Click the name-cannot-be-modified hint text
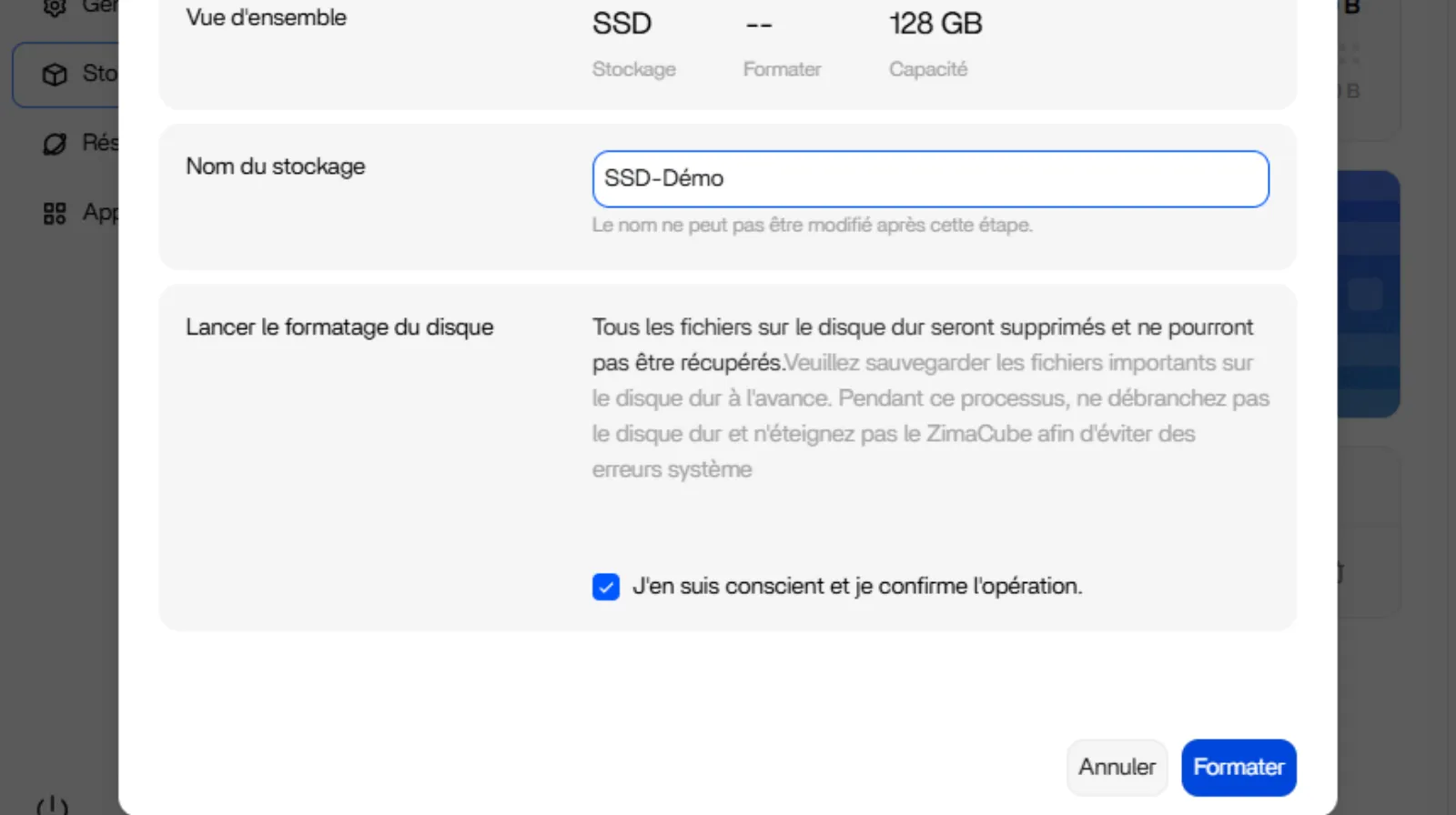 click(x=812, y=226)
